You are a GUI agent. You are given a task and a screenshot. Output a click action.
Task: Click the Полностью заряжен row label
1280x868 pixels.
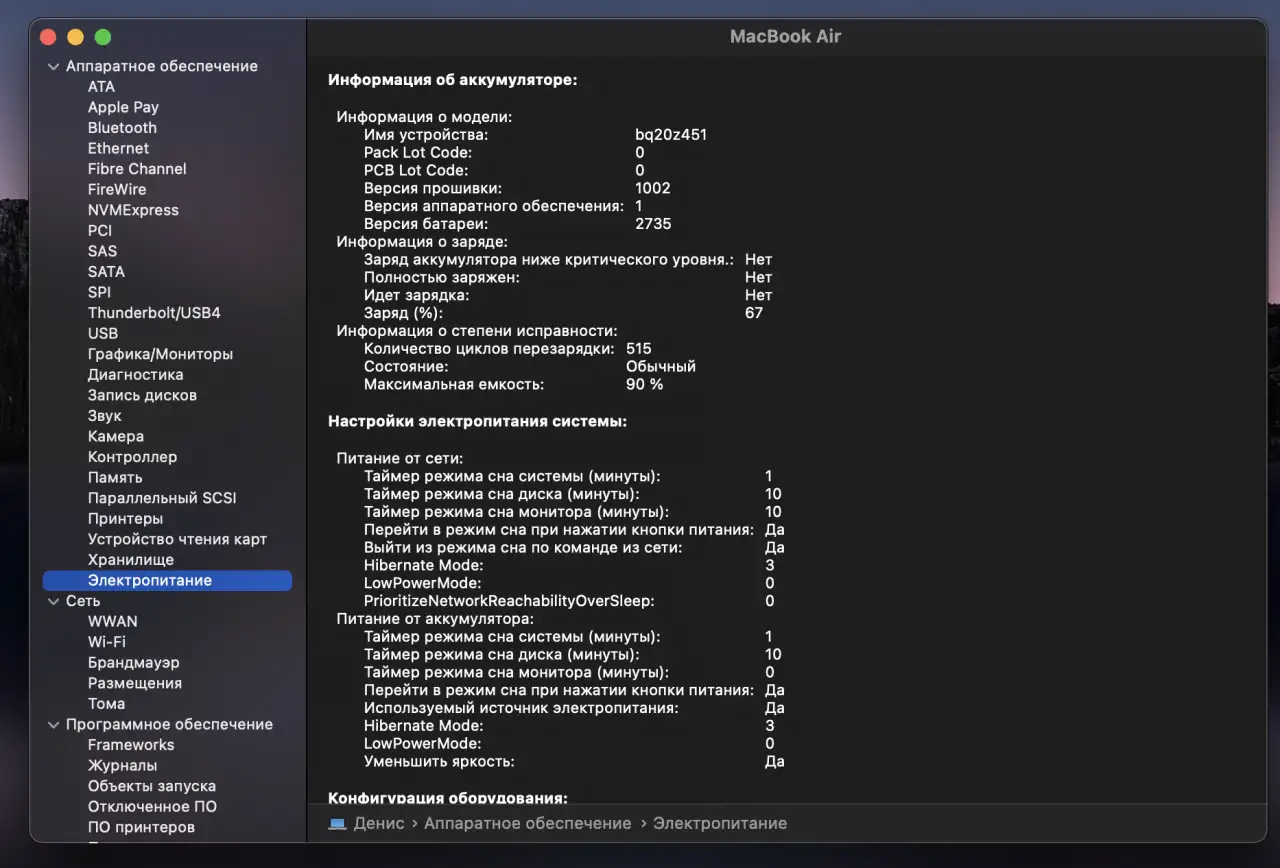442,278
